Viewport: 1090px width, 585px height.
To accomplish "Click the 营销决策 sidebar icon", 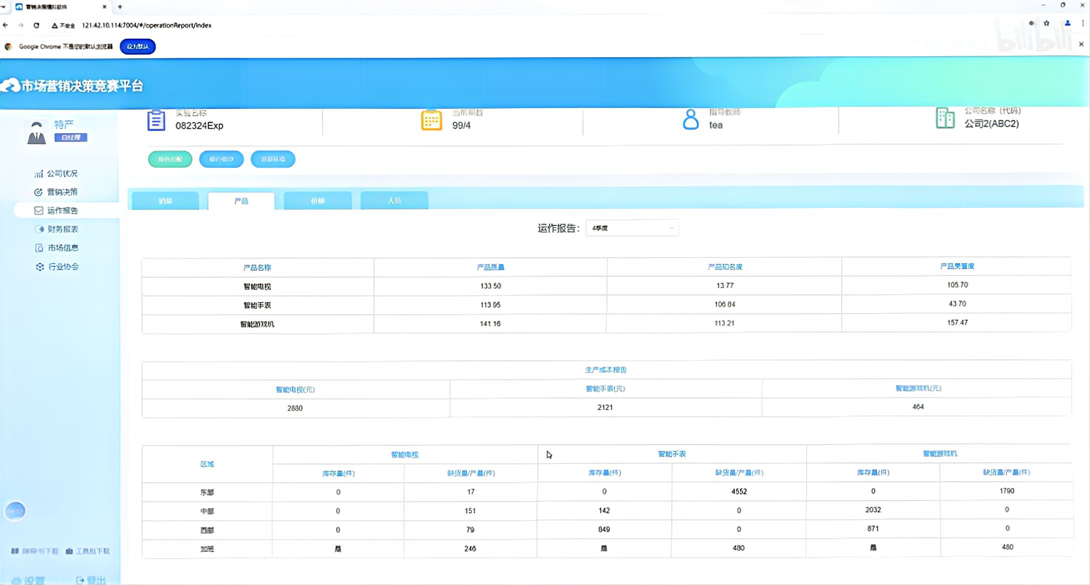I will point(39,192).
